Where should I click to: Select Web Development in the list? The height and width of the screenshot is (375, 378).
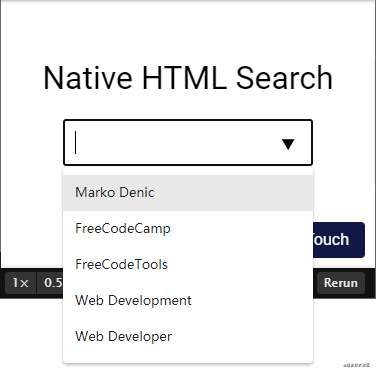pos(188,301)
